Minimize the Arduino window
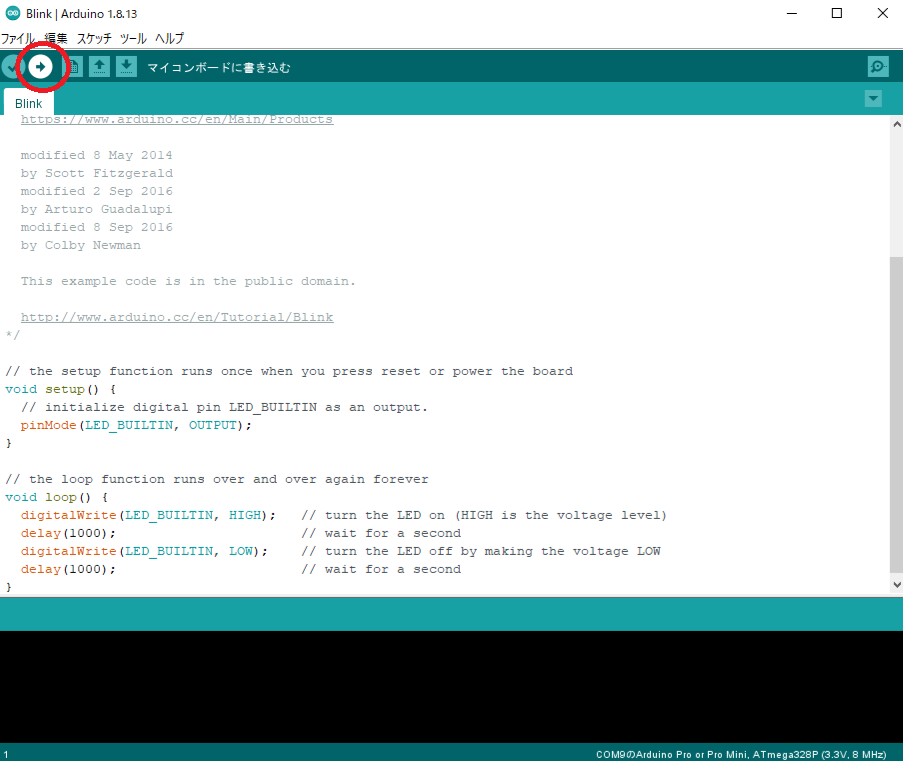Screen dimensions: 903x761 click(x=792, y=13)
